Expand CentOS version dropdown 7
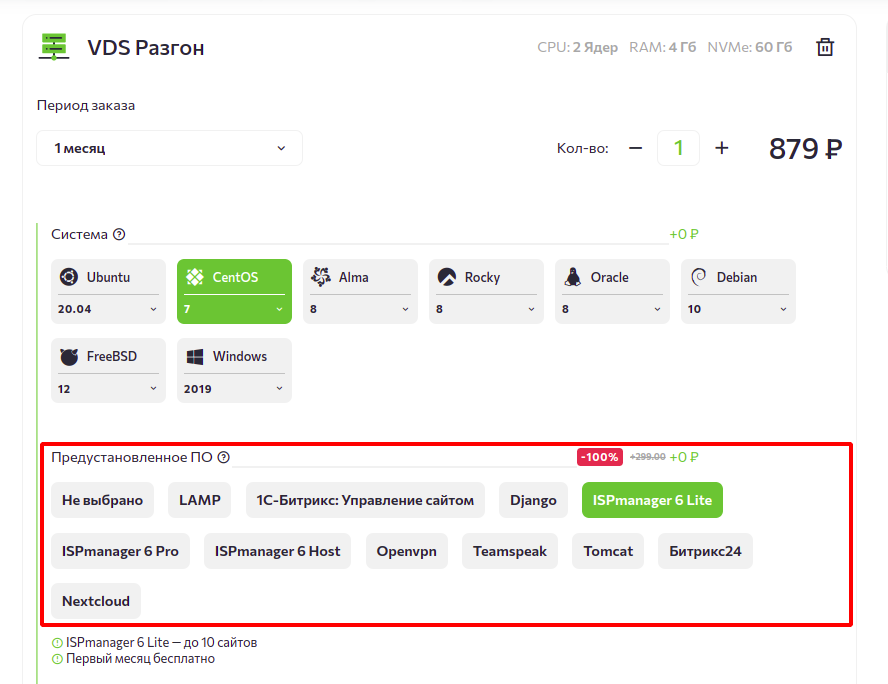 click(234, 309)
